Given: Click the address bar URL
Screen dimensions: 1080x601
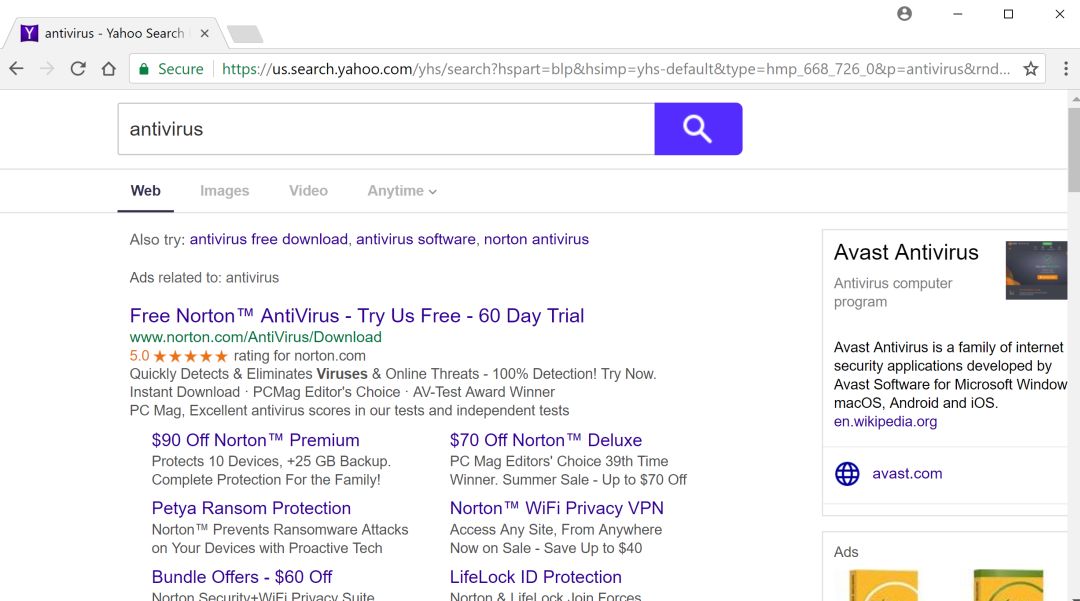Looking at the screenshot, I should [615, 69].
